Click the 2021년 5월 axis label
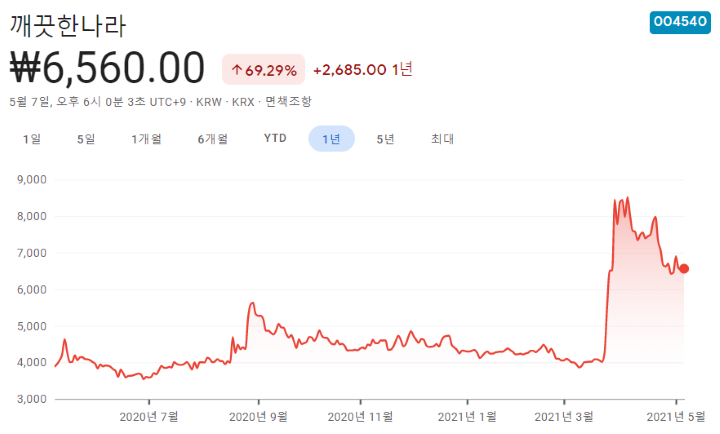Screen dimensions: 720x434 (675, 417)
